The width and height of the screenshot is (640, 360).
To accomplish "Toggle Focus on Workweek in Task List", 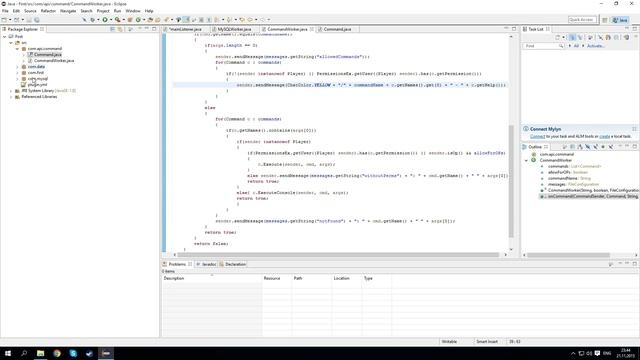I will coord(590,37).
